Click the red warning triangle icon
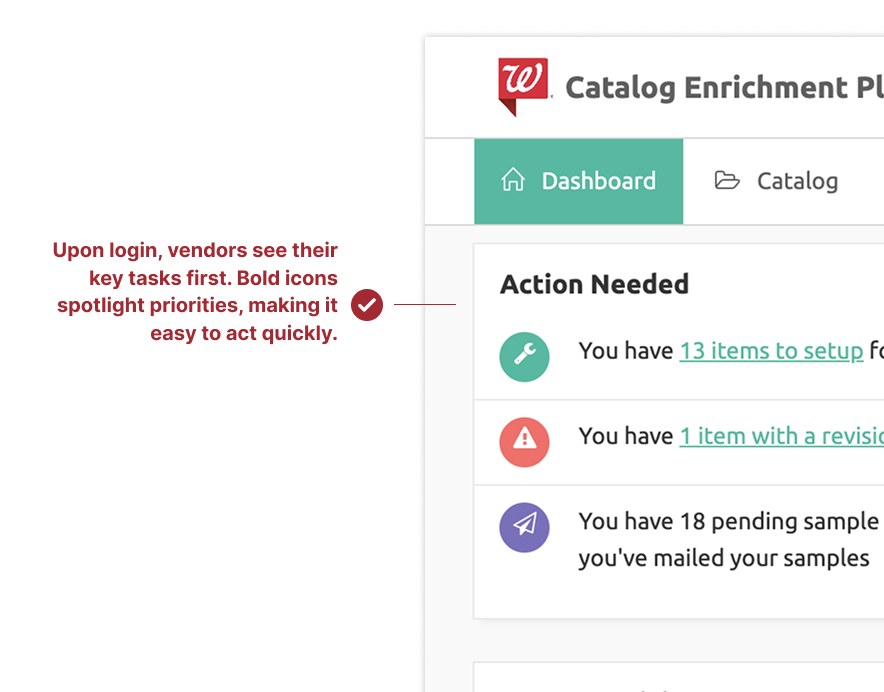884x692 pixels. click(x=524, y=441)
